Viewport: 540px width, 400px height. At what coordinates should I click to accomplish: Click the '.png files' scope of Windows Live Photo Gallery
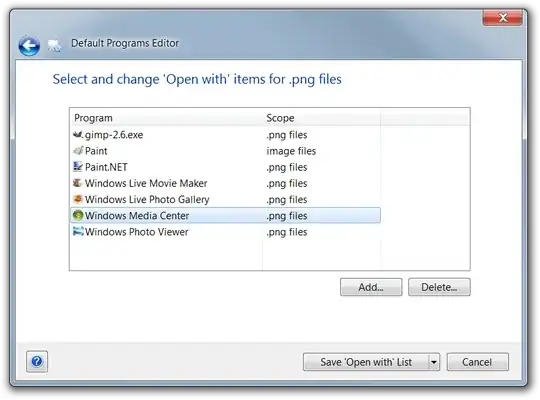[x=287, y=200]
